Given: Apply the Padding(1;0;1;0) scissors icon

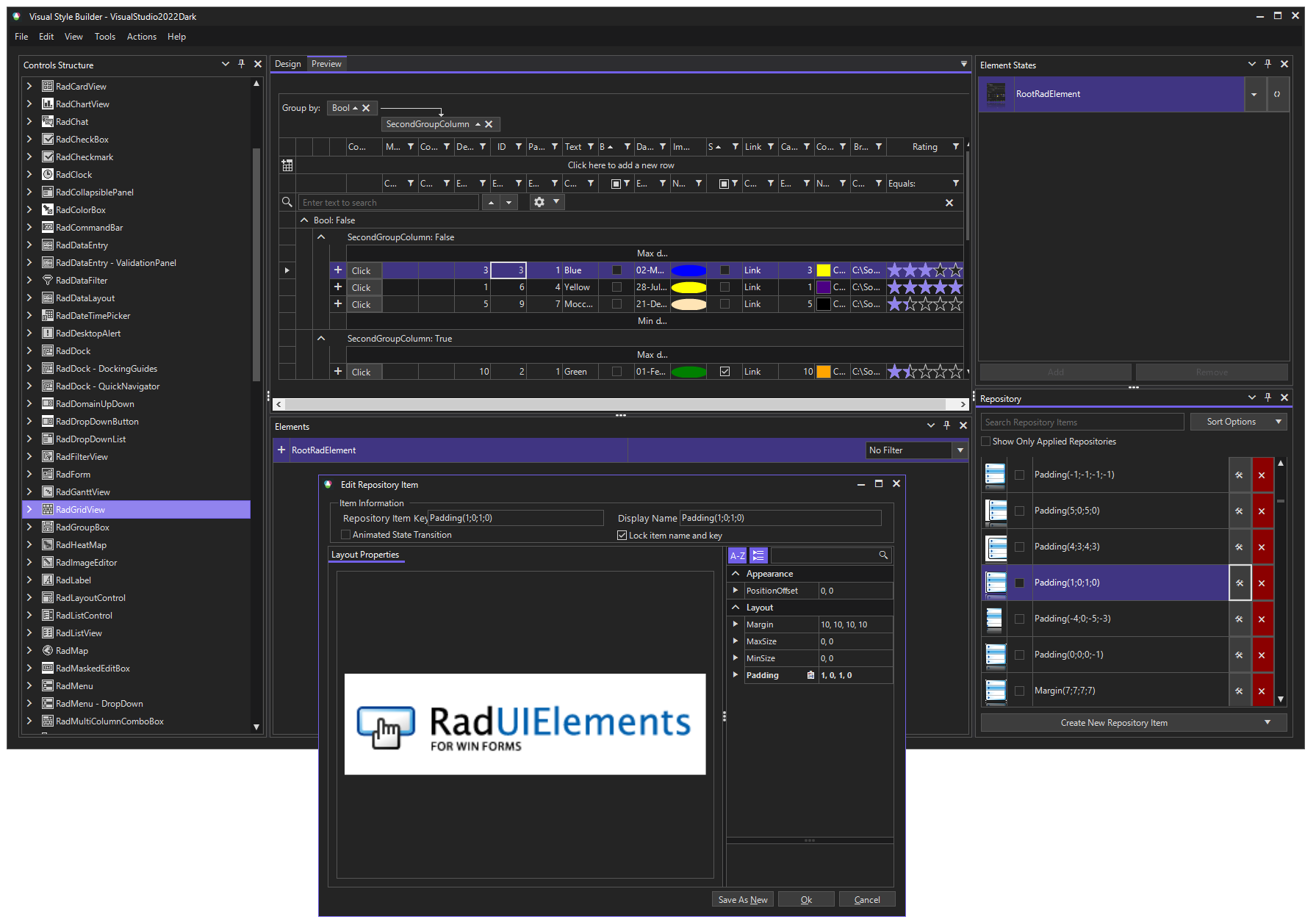Looking at the screenshot, I should pos(1240,583).
